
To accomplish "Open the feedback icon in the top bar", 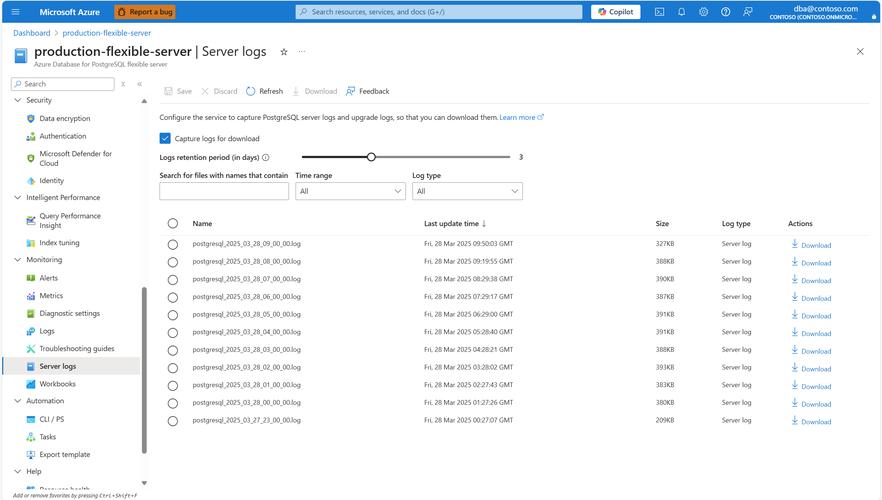I will (x=748, y=12).
